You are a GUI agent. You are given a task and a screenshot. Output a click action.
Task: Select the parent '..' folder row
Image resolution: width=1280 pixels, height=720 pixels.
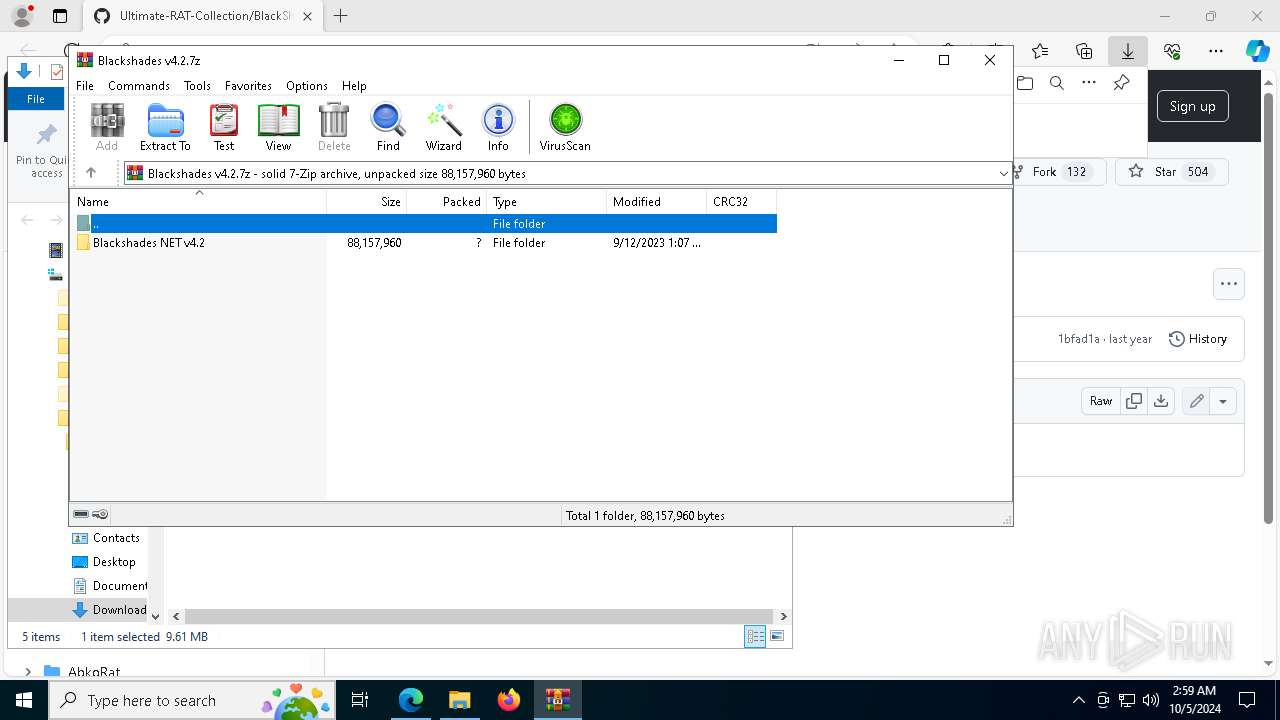(423, 224)
